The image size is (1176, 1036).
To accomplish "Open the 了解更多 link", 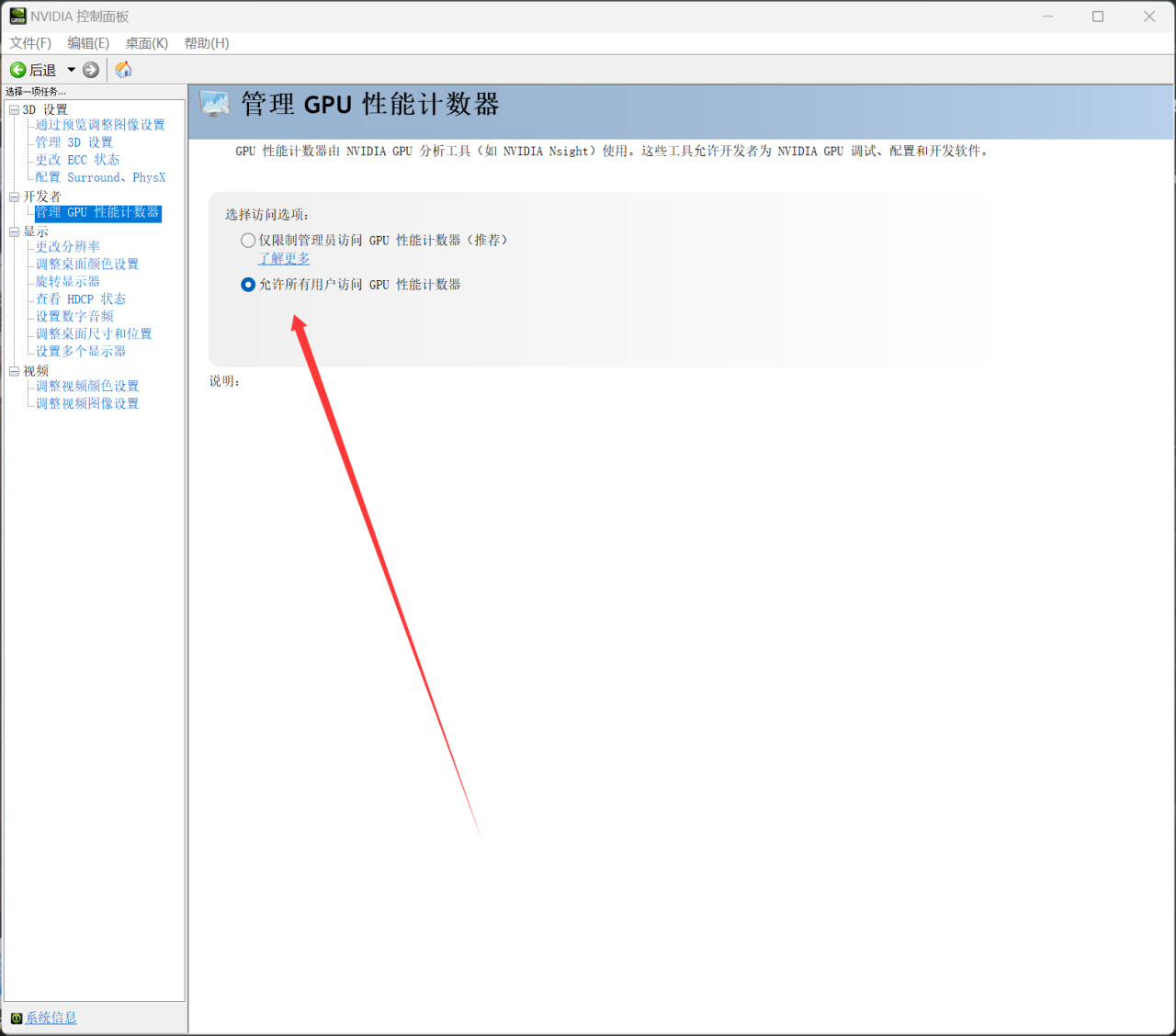I will coord(284,259).
